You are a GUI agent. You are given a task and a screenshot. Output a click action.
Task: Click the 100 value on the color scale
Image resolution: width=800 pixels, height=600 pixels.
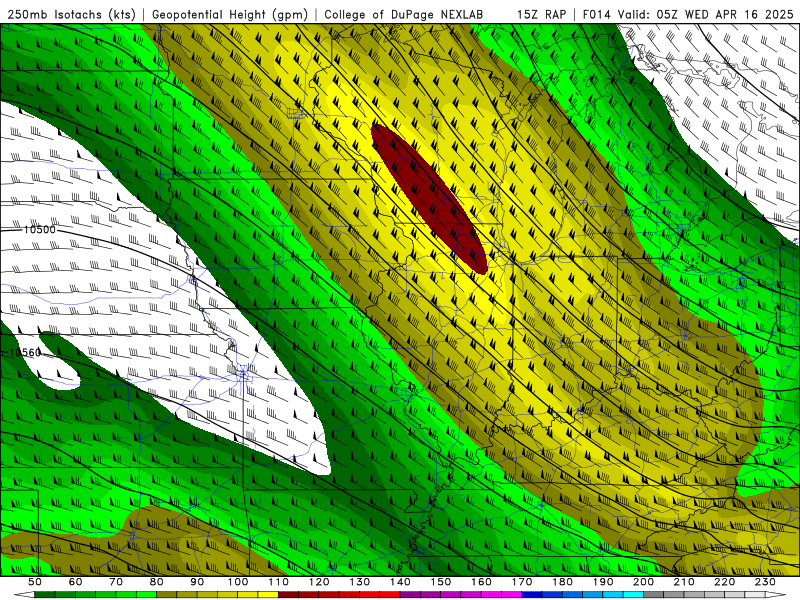238,582
